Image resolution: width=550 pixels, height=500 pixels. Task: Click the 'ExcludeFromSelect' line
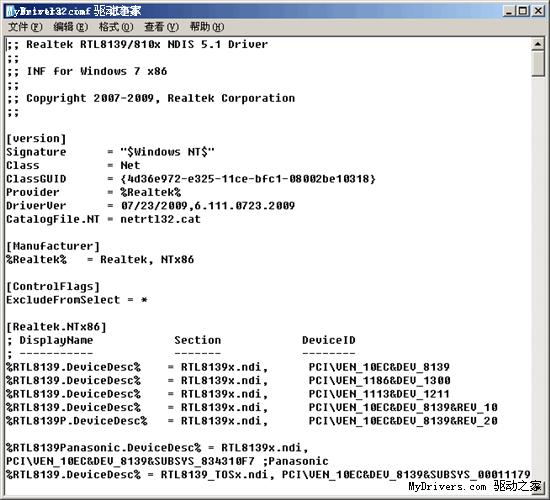coord(76,300)
